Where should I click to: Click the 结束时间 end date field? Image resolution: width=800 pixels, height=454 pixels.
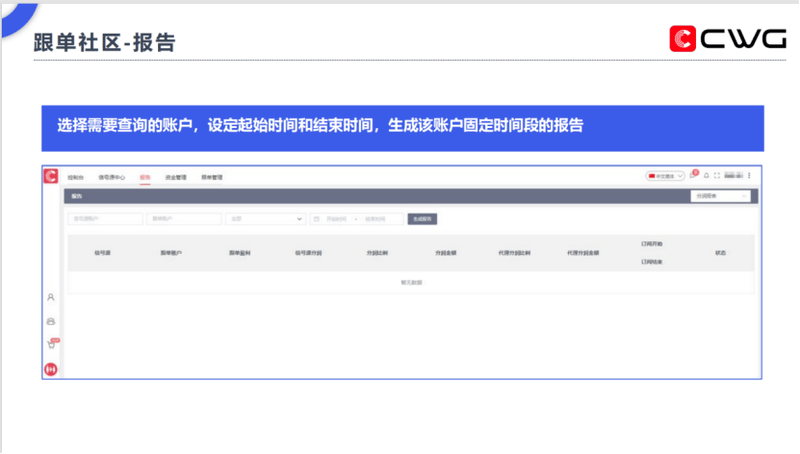pyautogui.click(x=375, y=219)
